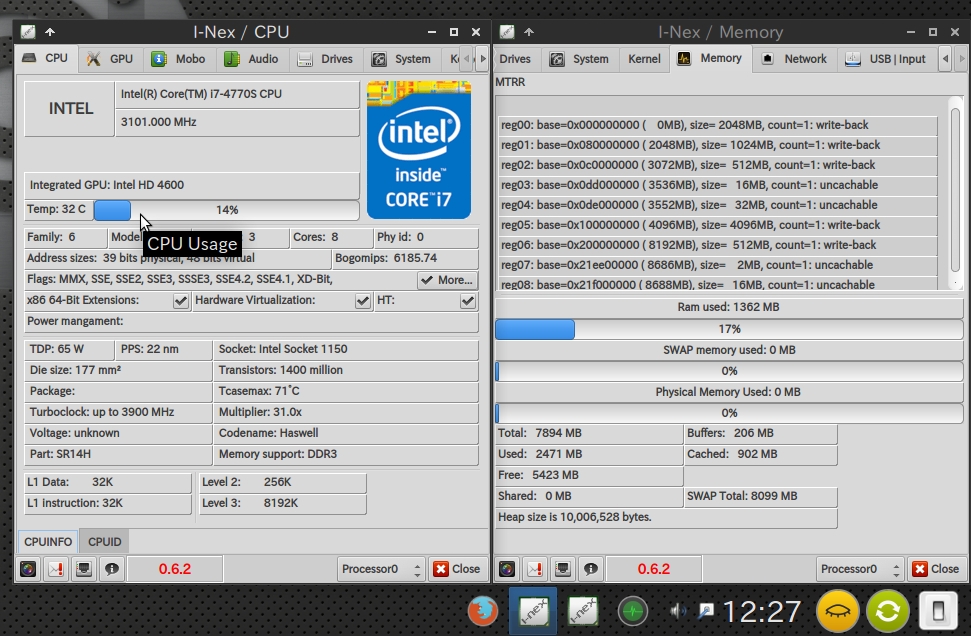Click the keep-above arrow in CPU title bar
Screen dimensions: 971x636
click(50, 32)
